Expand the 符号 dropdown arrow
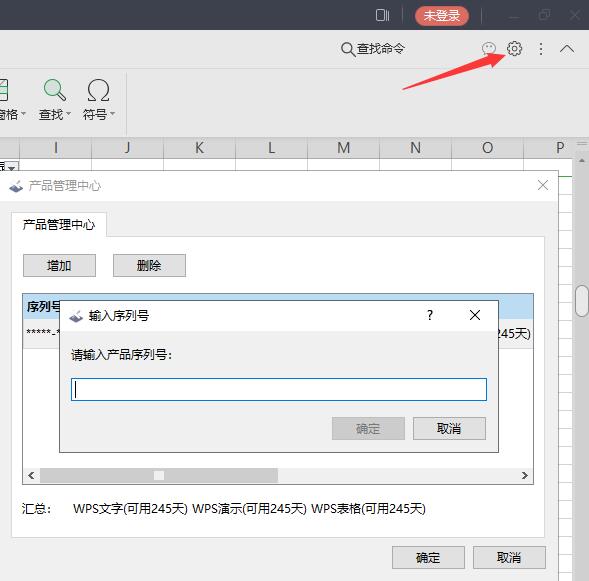 point(112,114)
